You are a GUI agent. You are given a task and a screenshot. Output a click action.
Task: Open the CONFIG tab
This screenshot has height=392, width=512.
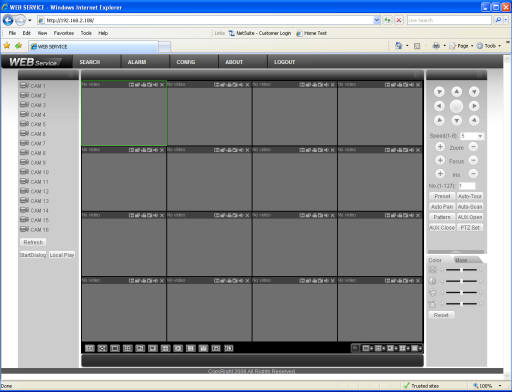pos(186,62)
